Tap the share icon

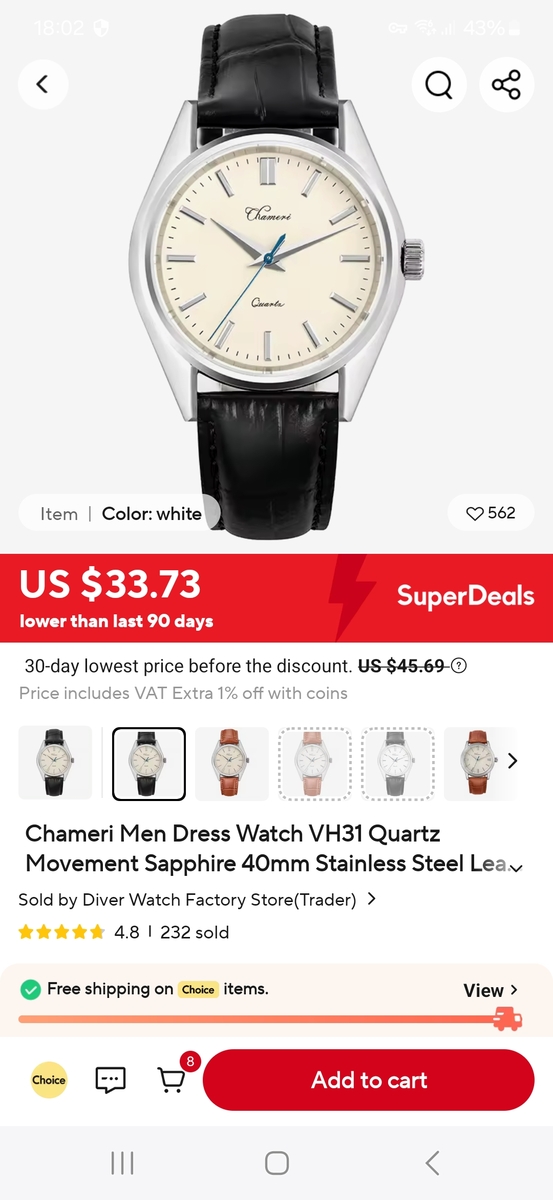(x=506, y=85)
